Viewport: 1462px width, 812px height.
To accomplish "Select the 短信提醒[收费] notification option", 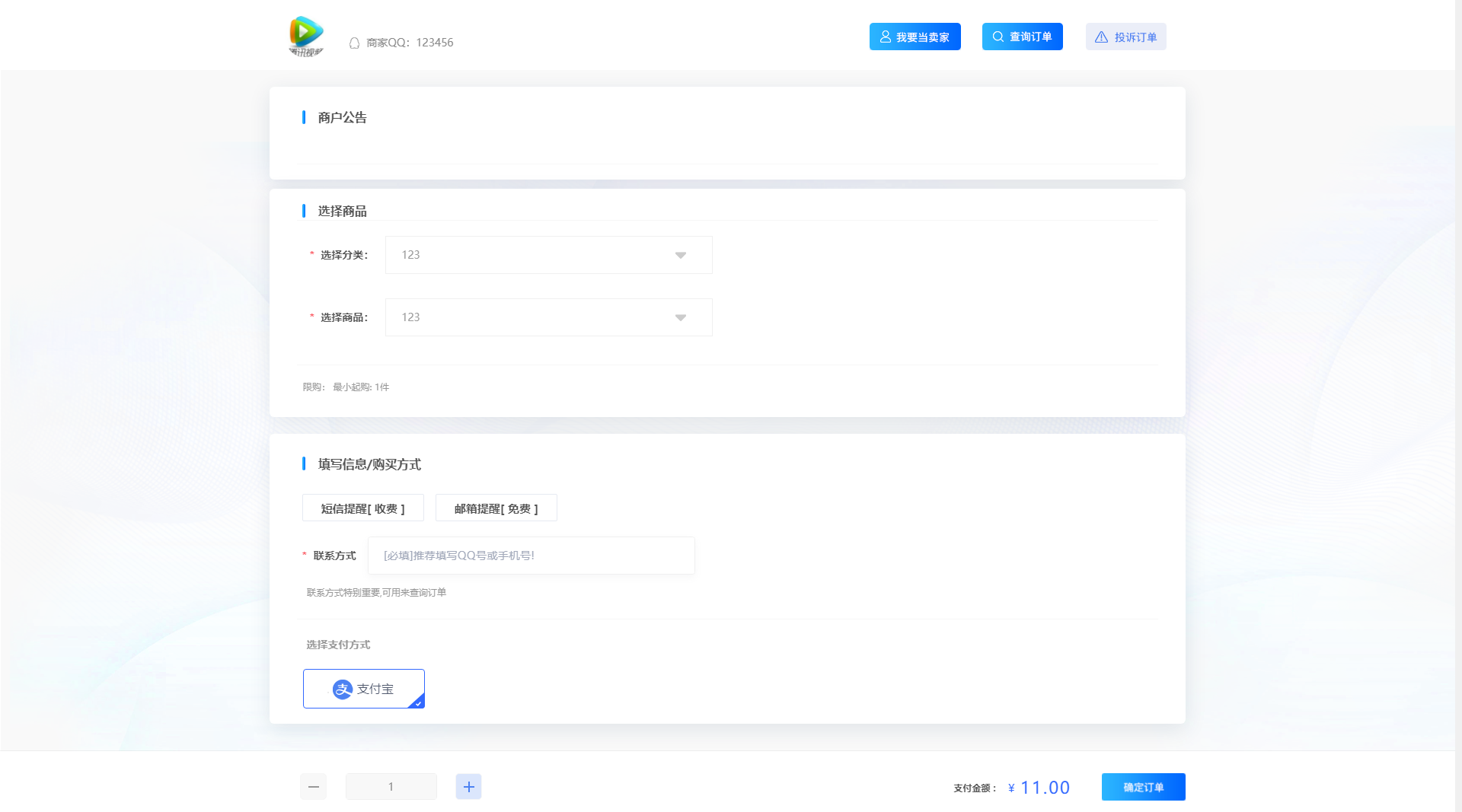I will (363, 508).
